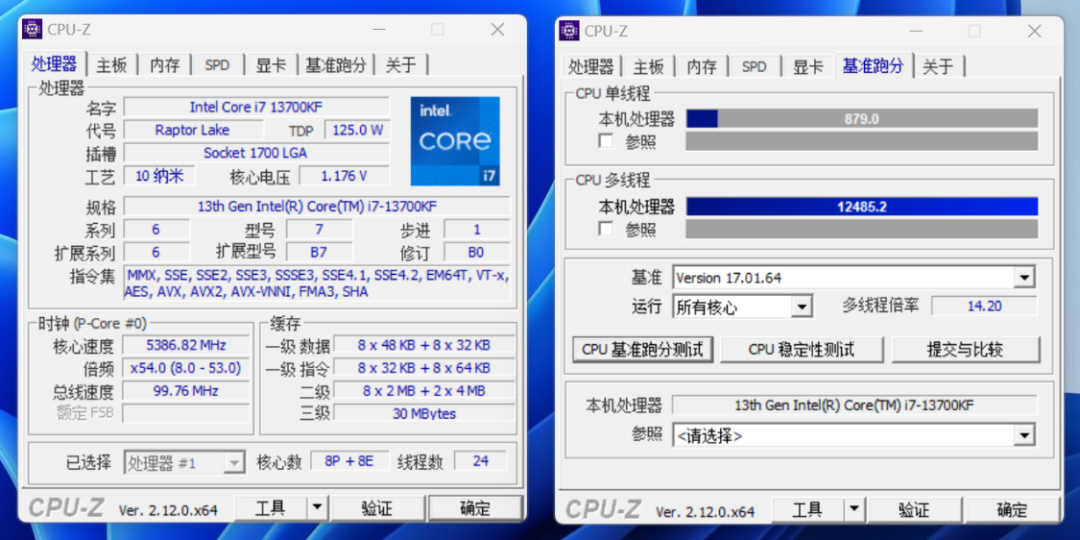Run the CPU 稳定性测试 button
1080x540 pixels.
(x=802, y=350)
